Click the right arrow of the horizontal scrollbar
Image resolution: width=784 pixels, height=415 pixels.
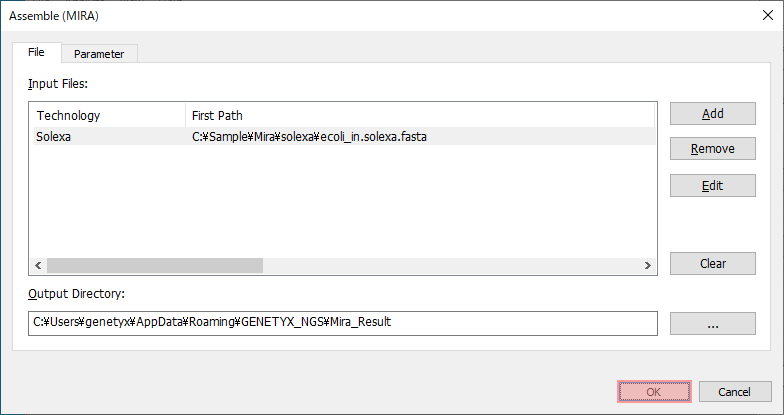pyautogui.click(x=648, y=266)
